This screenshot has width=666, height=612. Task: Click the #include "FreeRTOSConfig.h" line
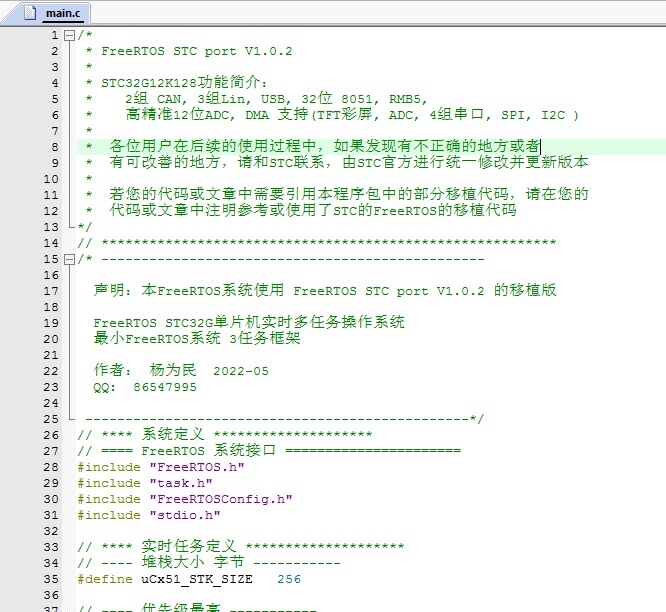[x=185, y=499]
